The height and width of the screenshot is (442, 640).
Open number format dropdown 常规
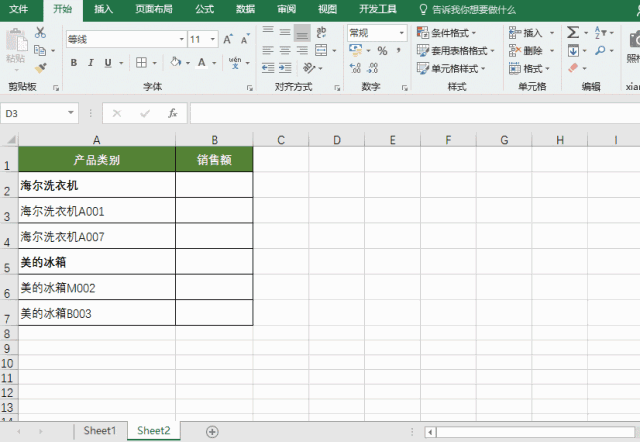401,33
